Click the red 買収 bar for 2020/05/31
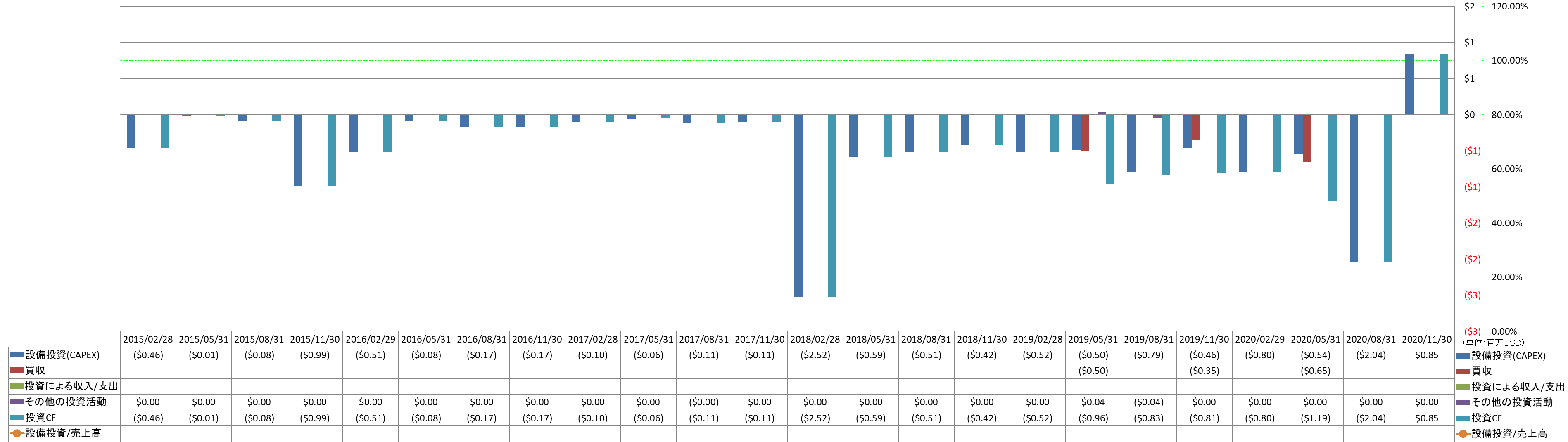This screenshot has width=1568, height=442. pyautogui.click(x=1307, y=138)
